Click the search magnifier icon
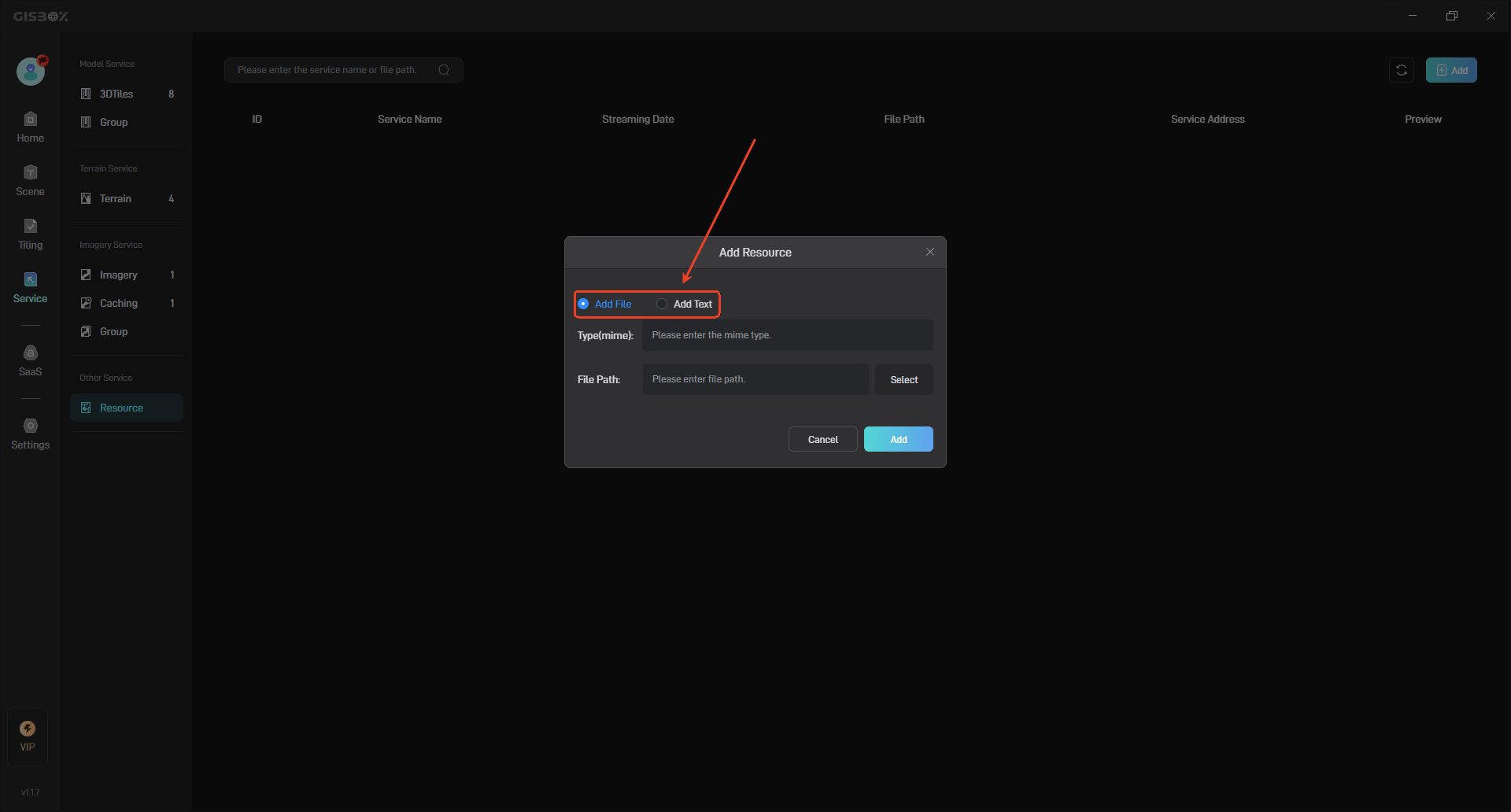Viewport: 1511px width, 812px height. tap(444, 70)
